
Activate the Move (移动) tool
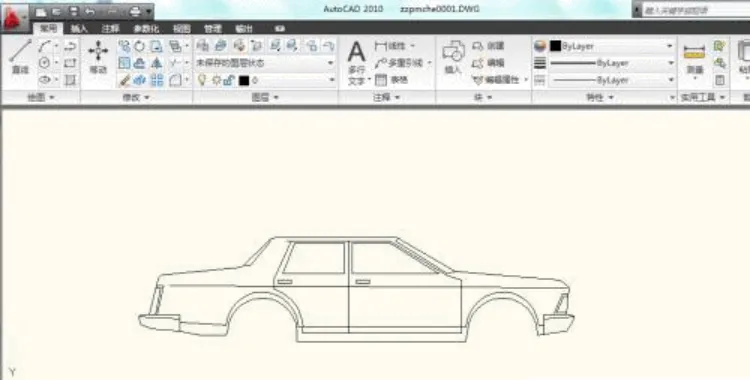coord(98,57)
